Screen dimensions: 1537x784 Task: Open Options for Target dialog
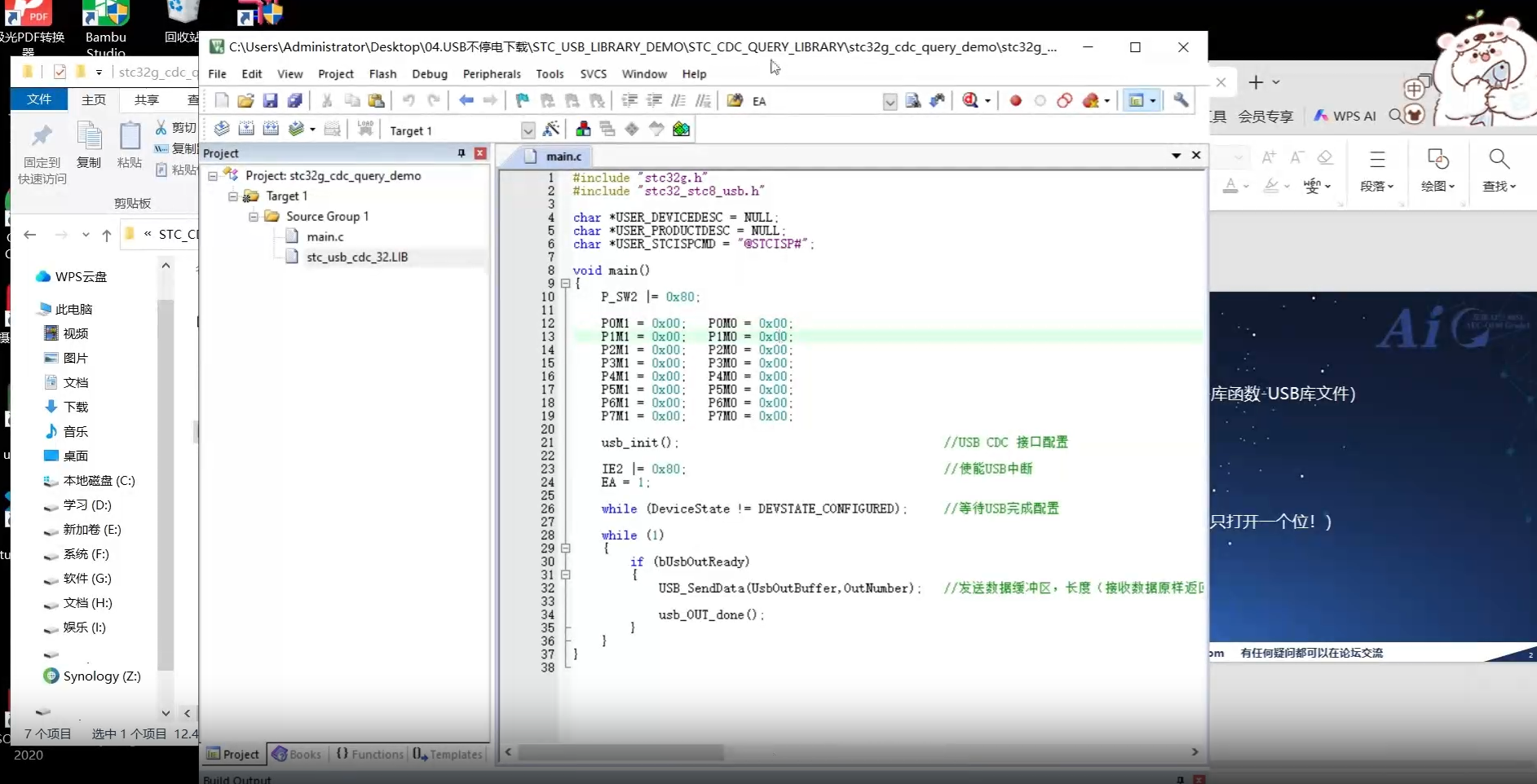pyautogui.click(x=551, y=129)
